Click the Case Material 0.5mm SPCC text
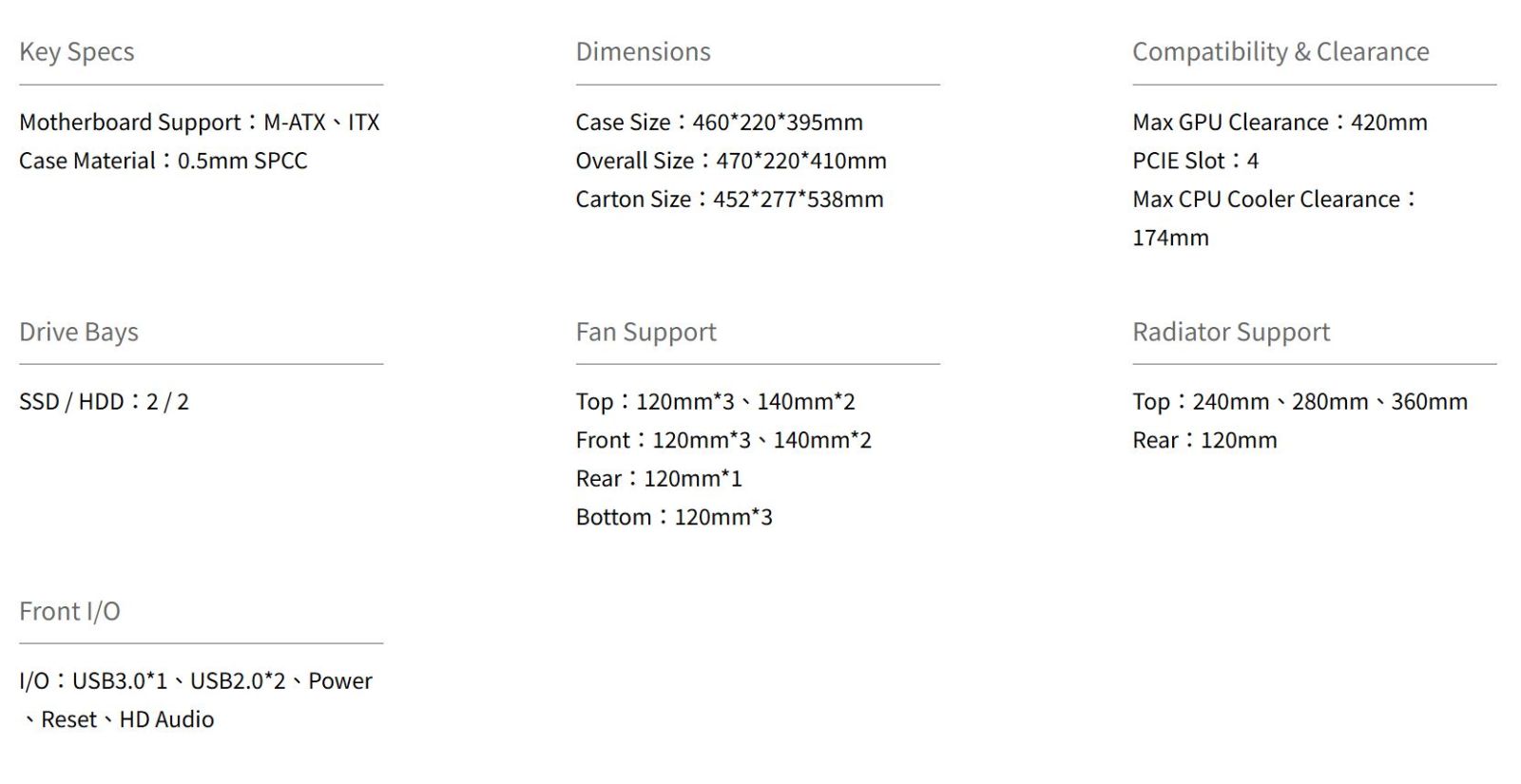The width and height of the screenshot is (1521, 784). pyautogui.click(x=163, y=161)
